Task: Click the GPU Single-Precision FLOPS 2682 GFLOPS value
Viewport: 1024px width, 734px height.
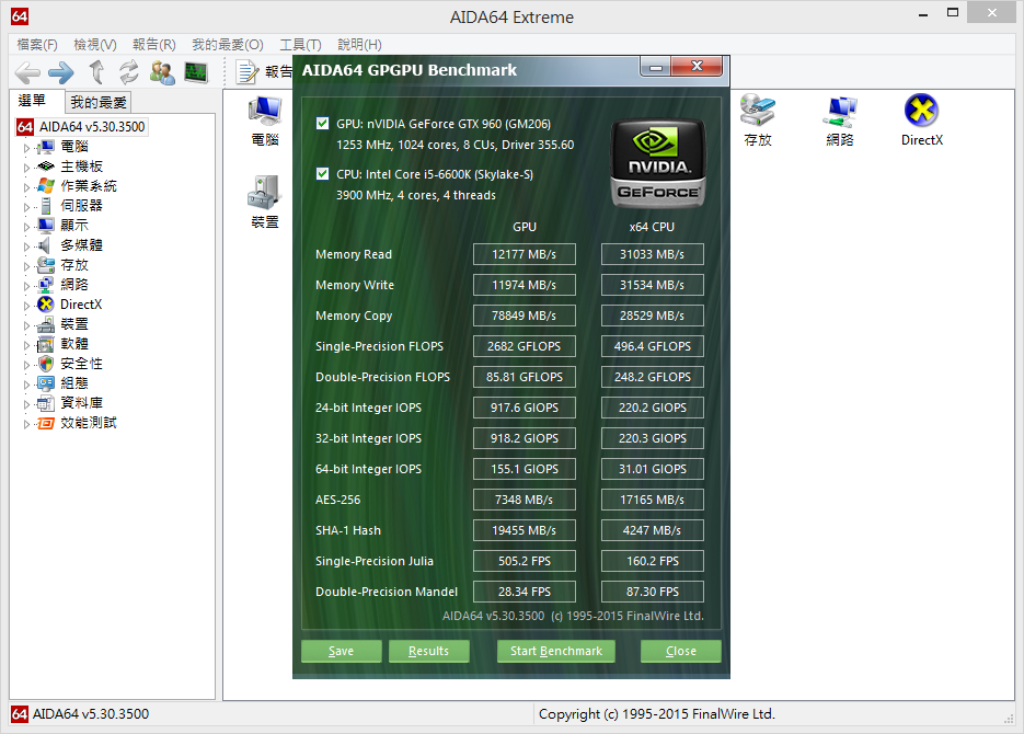Action: tap(524, 346)
